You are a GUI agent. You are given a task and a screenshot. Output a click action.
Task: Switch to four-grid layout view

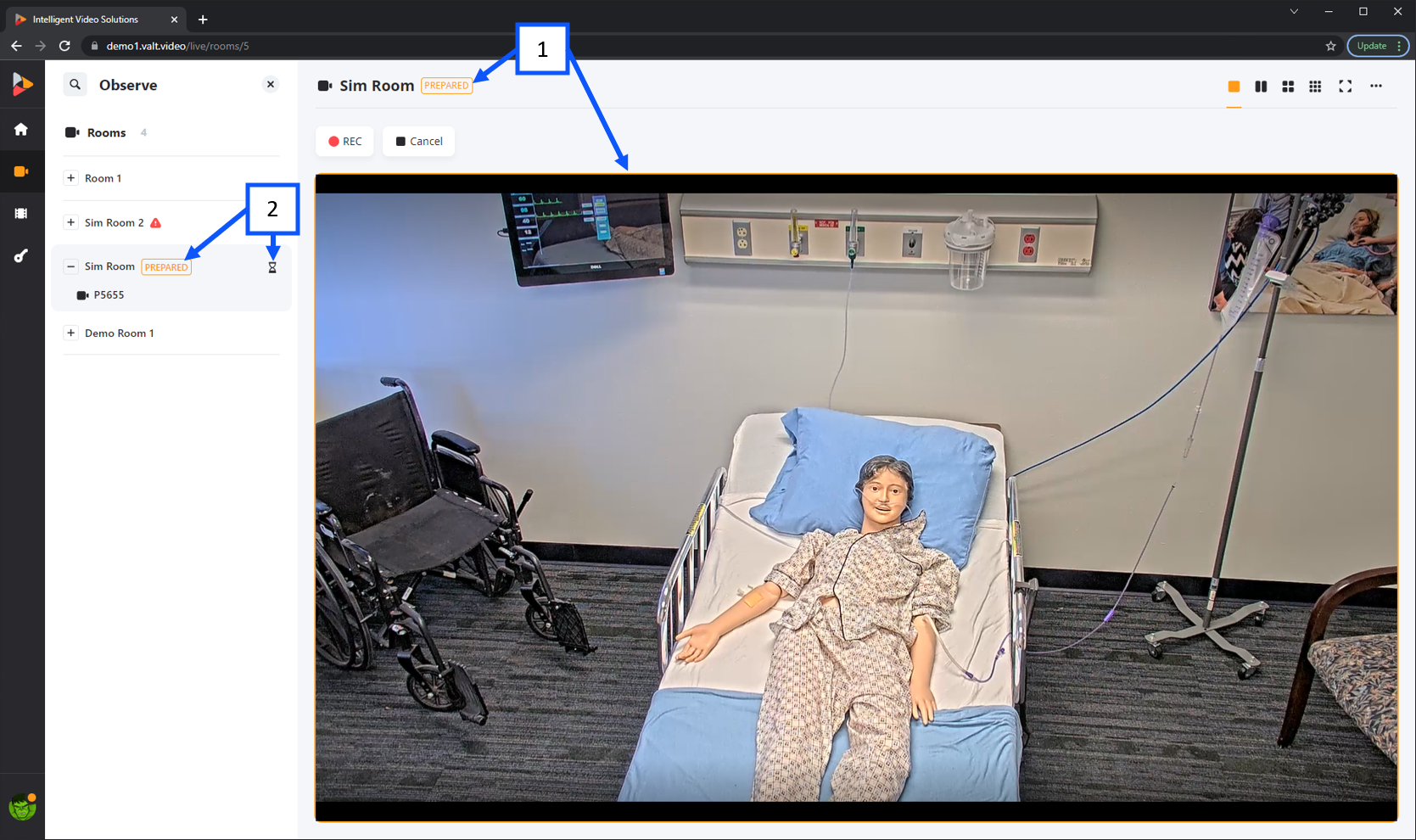coord(1288,87)
